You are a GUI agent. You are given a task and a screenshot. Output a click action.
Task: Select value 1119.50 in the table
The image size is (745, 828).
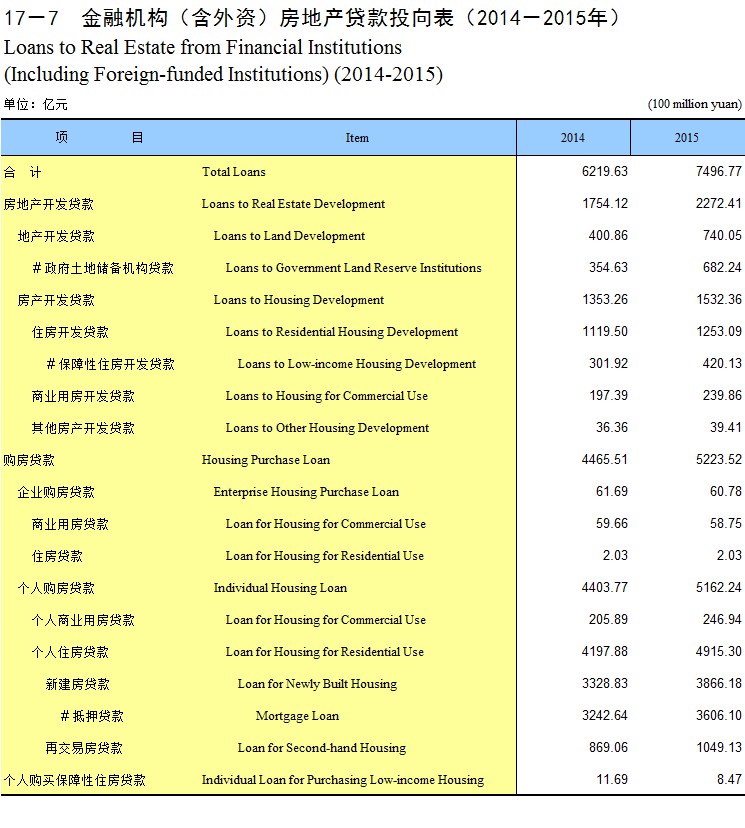click(x=605, y=331)
